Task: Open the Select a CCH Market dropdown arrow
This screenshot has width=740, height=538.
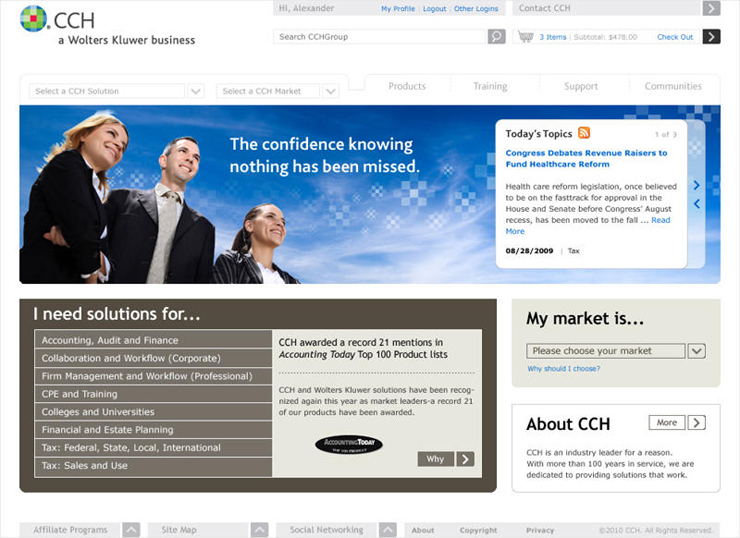Action: 331,91
